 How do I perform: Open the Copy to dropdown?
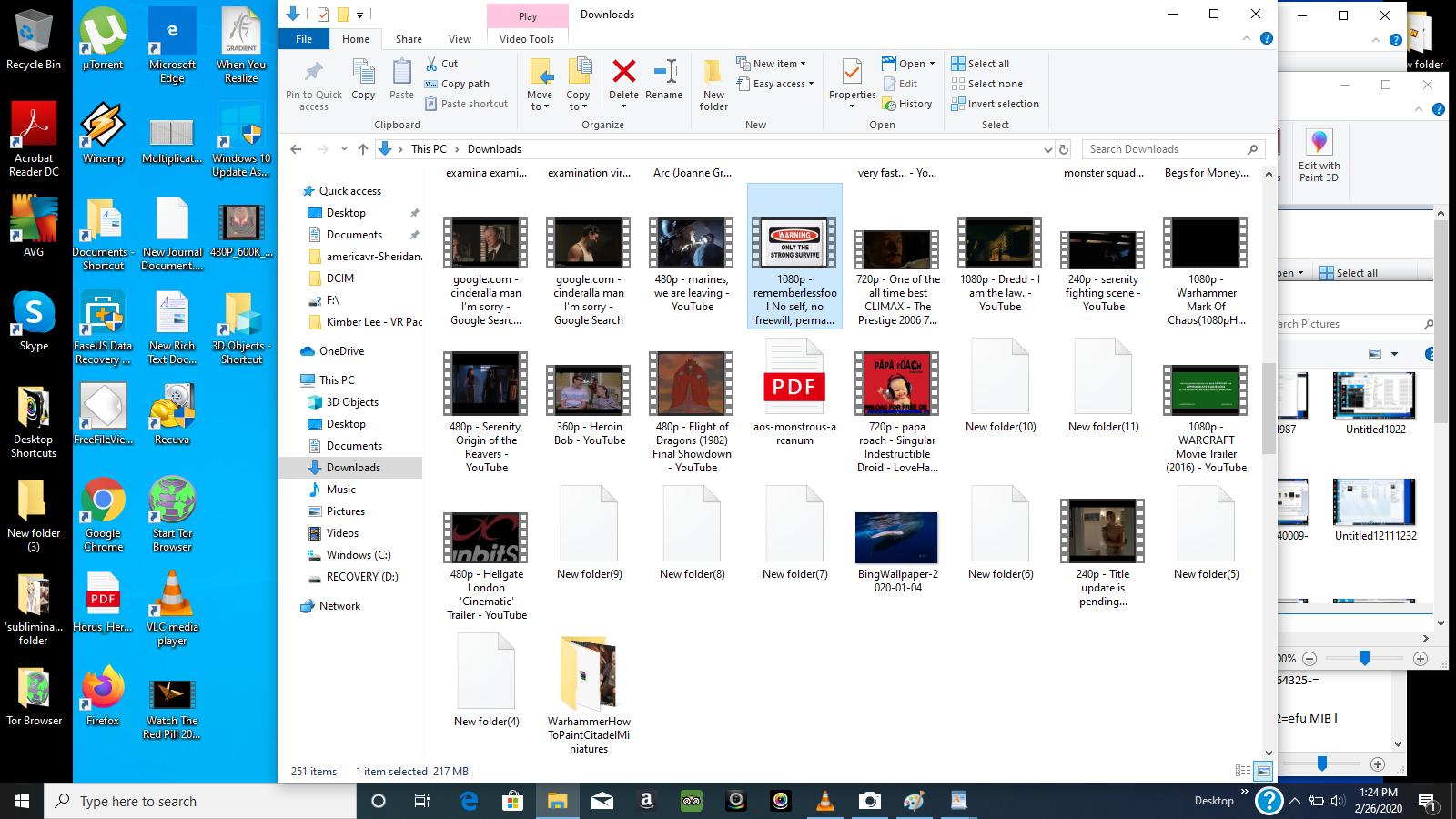(x=578, y=84)
